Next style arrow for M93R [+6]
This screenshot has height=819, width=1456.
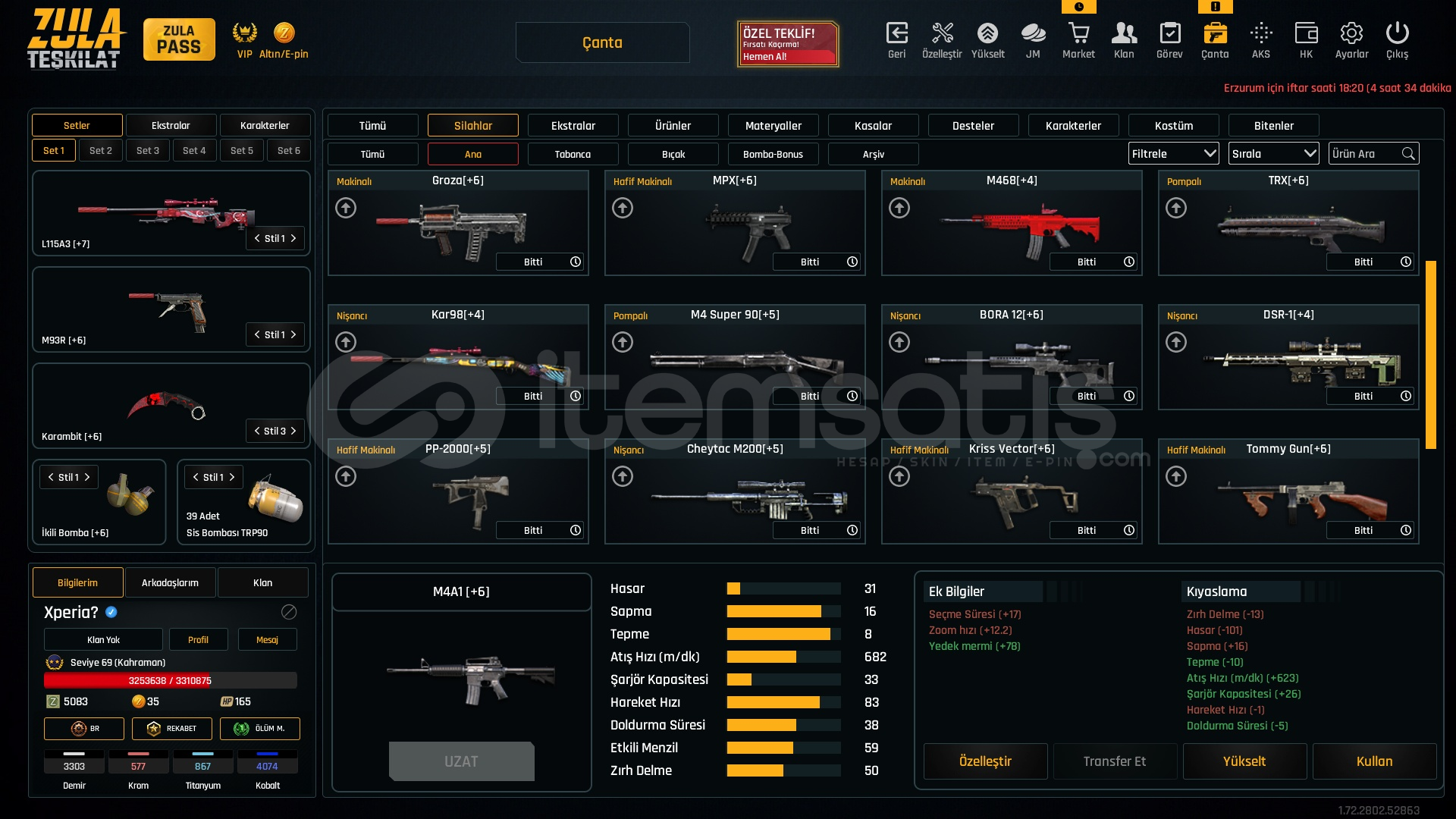[x=293, y=334]
